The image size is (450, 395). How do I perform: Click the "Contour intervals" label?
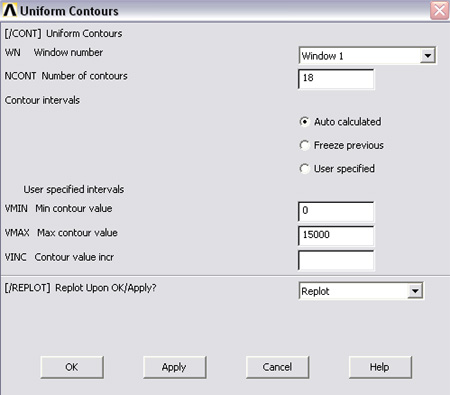pos(42,100)
